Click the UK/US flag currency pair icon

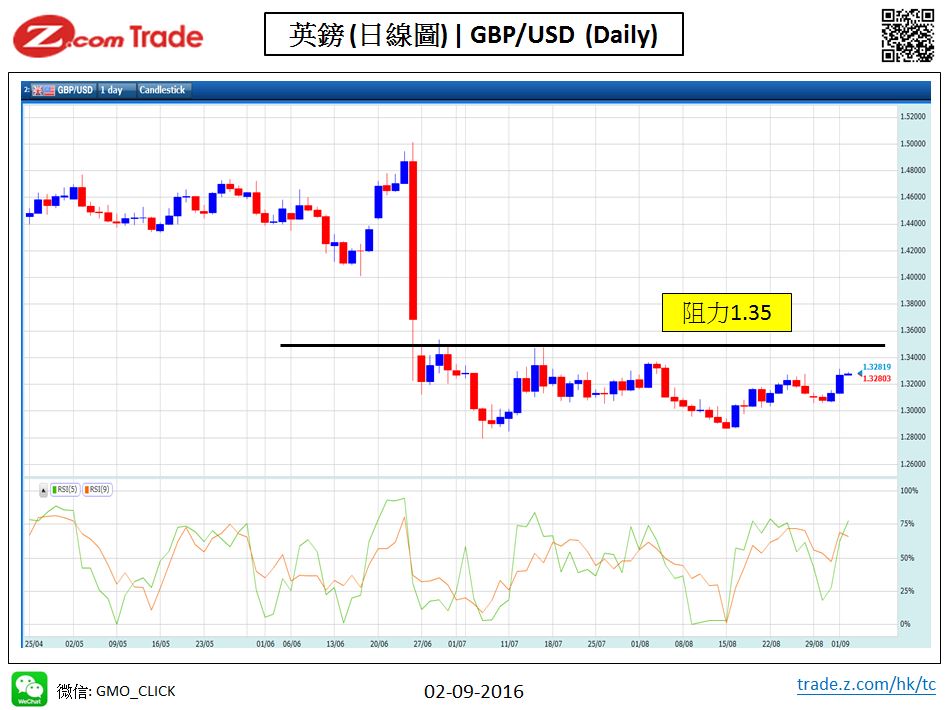click(x=43, y=90)
